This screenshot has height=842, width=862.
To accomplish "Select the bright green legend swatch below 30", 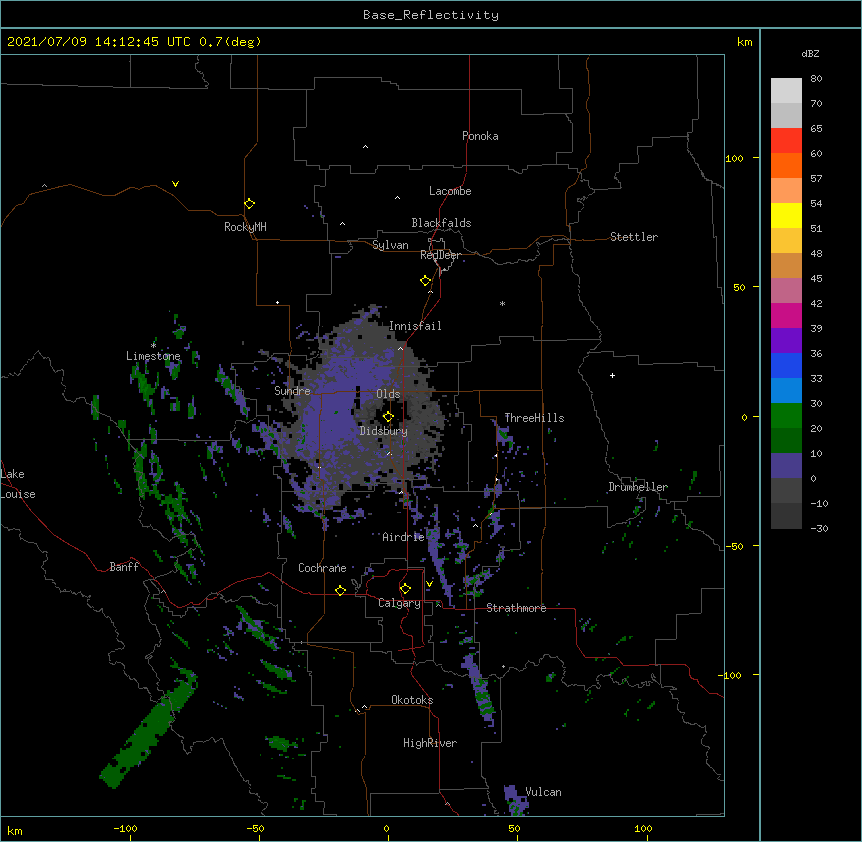I will point(786,416).
